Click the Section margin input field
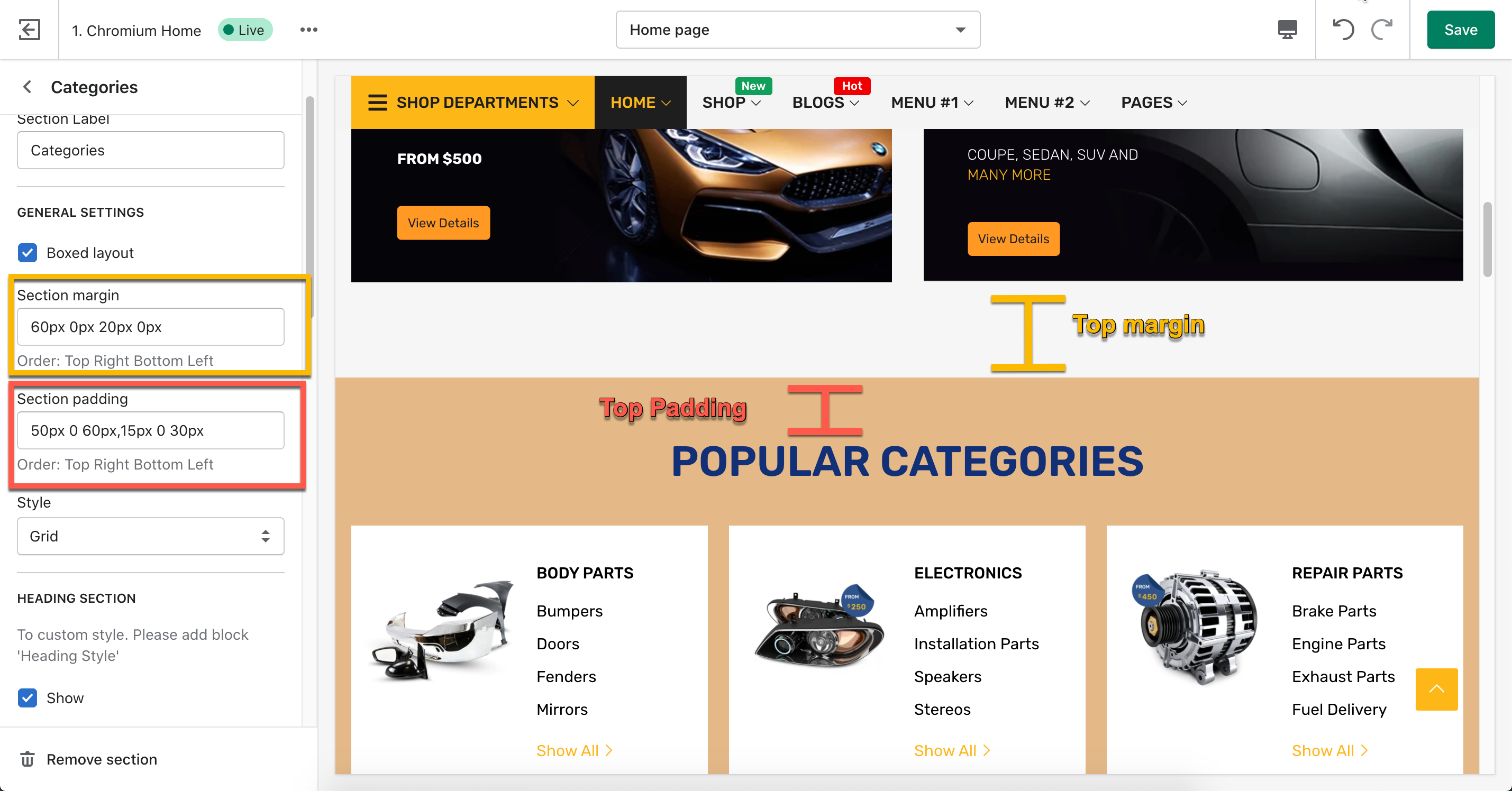Image resolution: width=1512 pixels, height=791 pixels. pos(150,327)
